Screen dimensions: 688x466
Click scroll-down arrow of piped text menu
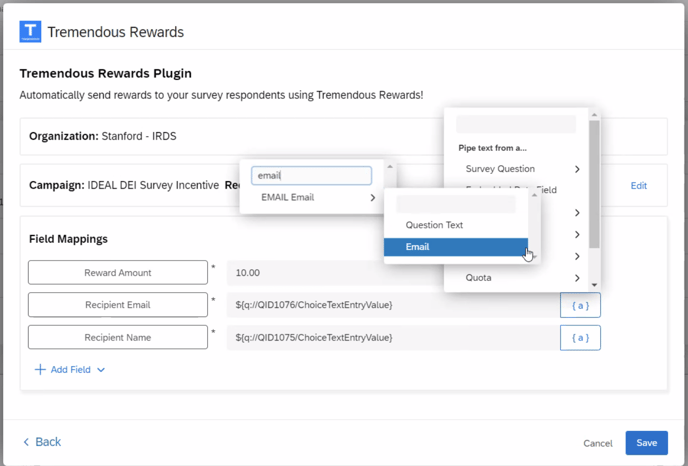pos(595,285)
